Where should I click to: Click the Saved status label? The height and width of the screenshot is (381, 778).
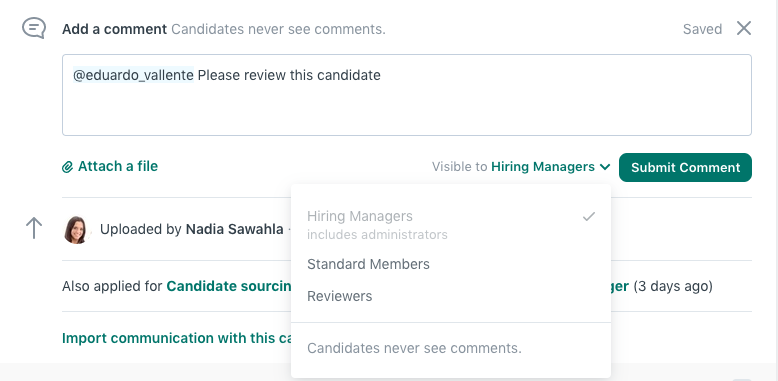(x=702, y=29)
